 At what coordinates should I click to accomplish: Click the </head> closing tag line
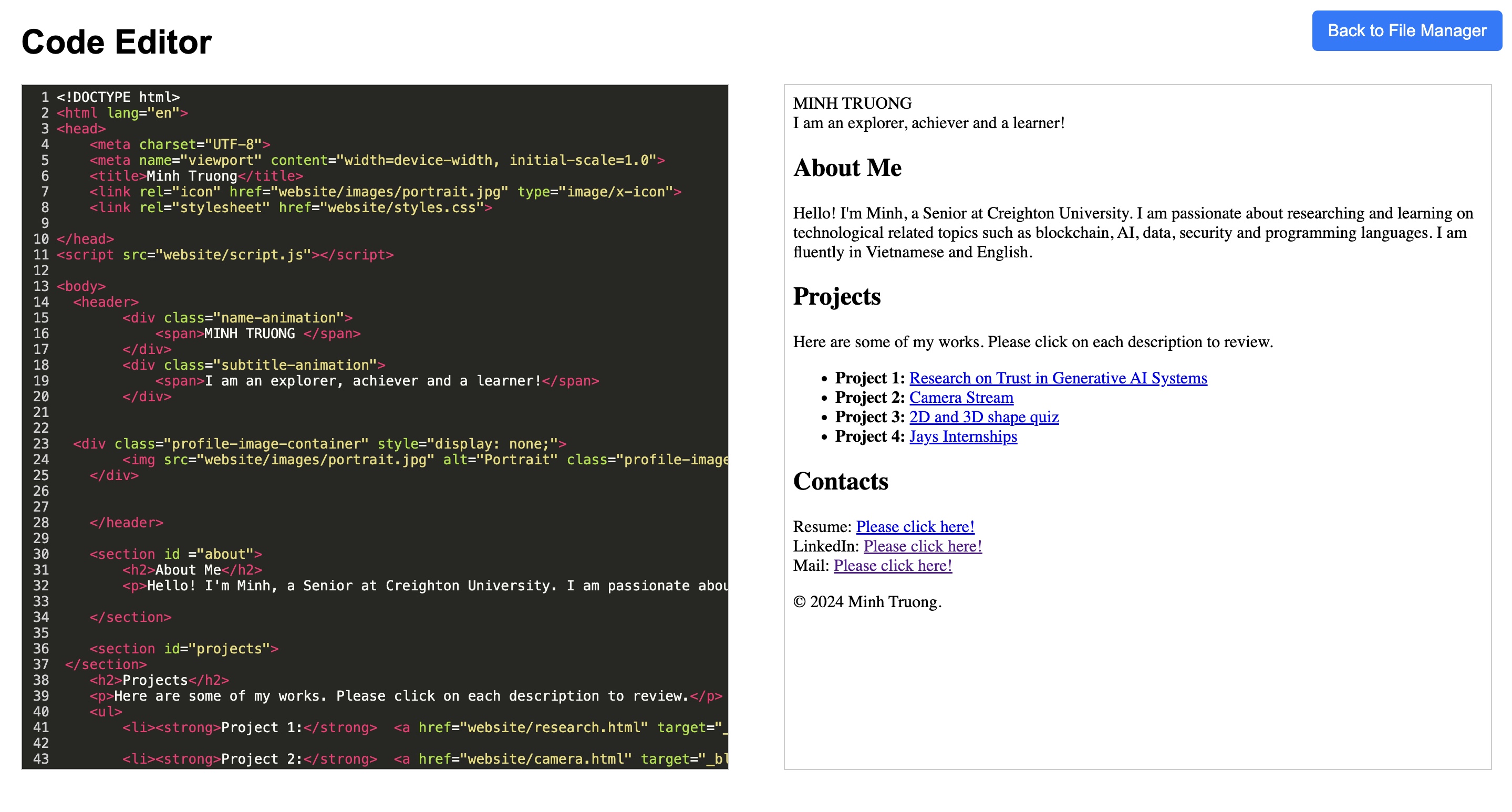[85, 239]
